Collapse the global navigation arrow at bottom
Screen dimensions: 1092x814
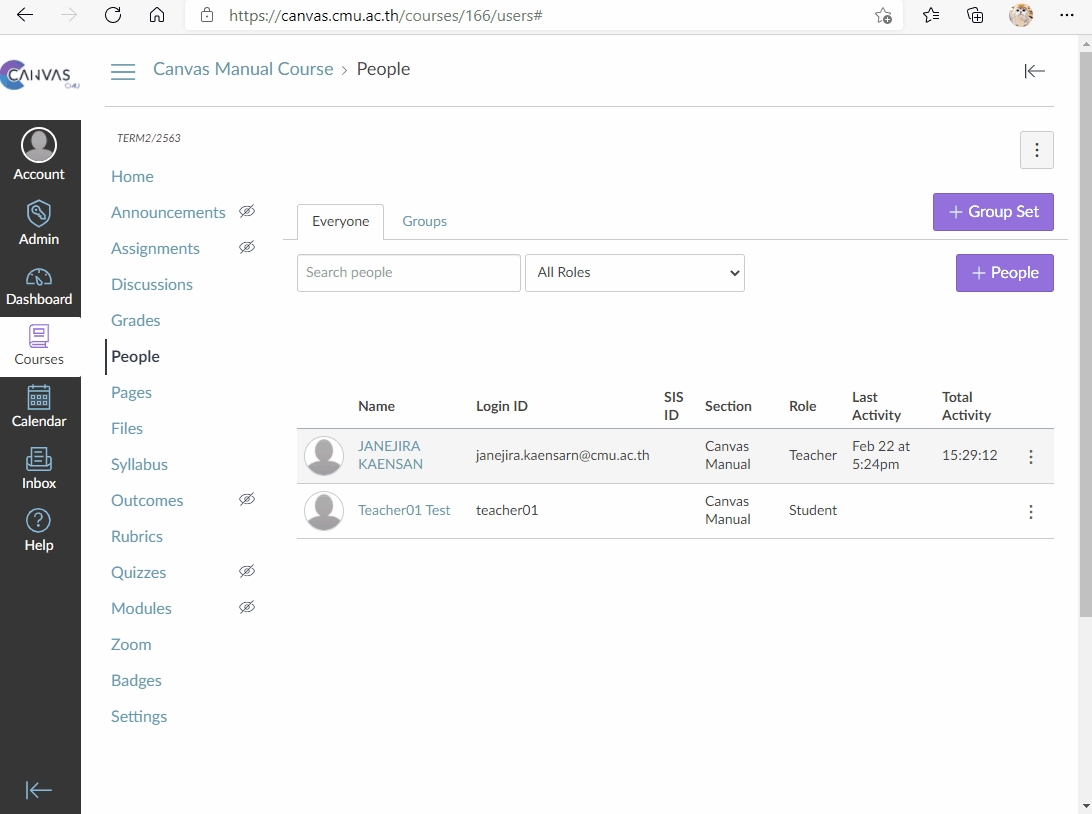[39, 790]
